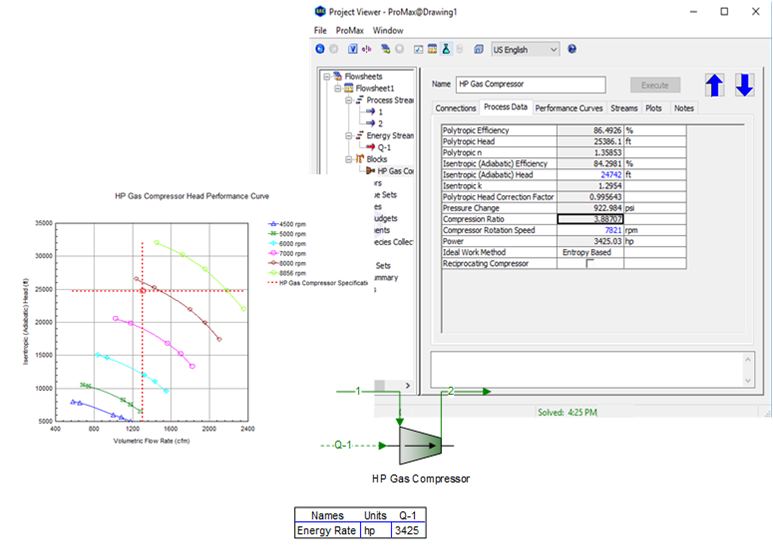773x554 pixels.
Task: Click the Polytropic Head value 25386.1
Action: [x=590, y=141]
